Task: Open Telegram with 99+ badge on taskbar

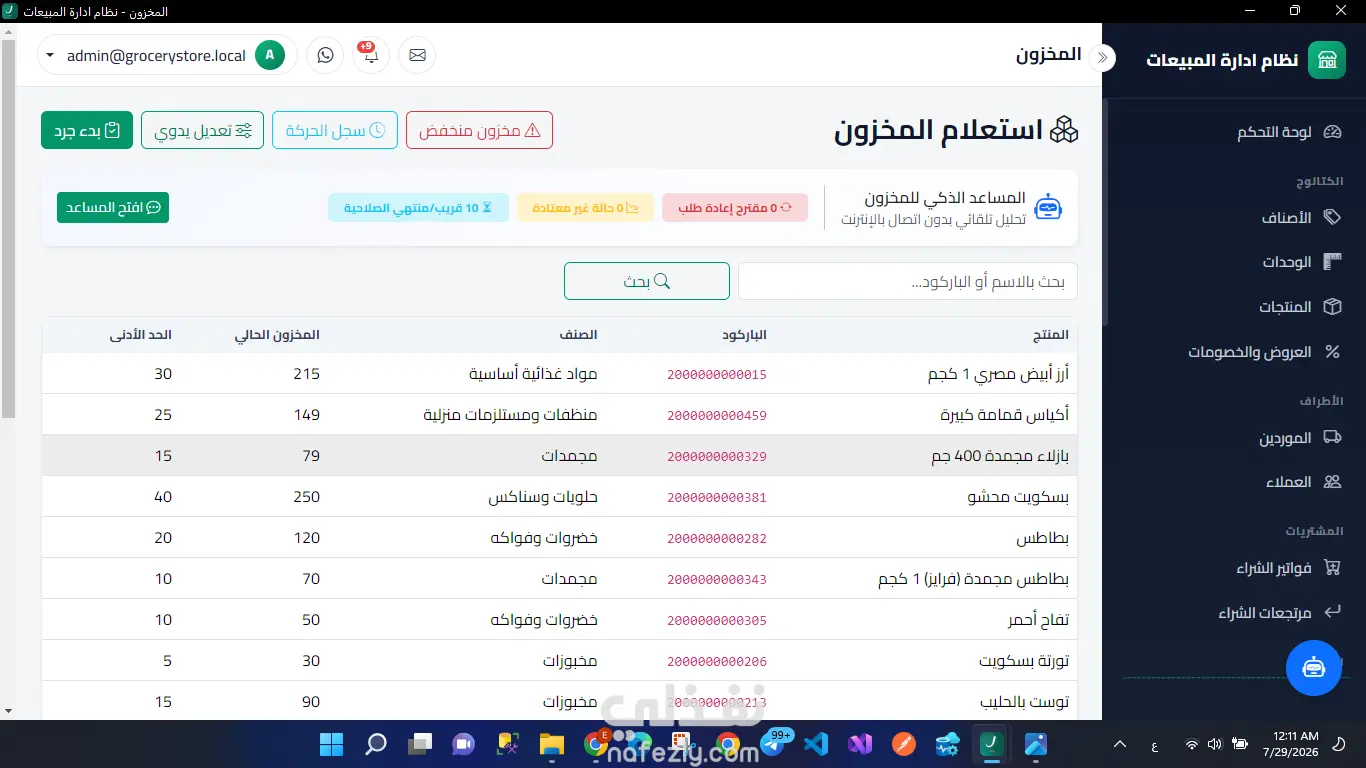Action: [773, 744]
